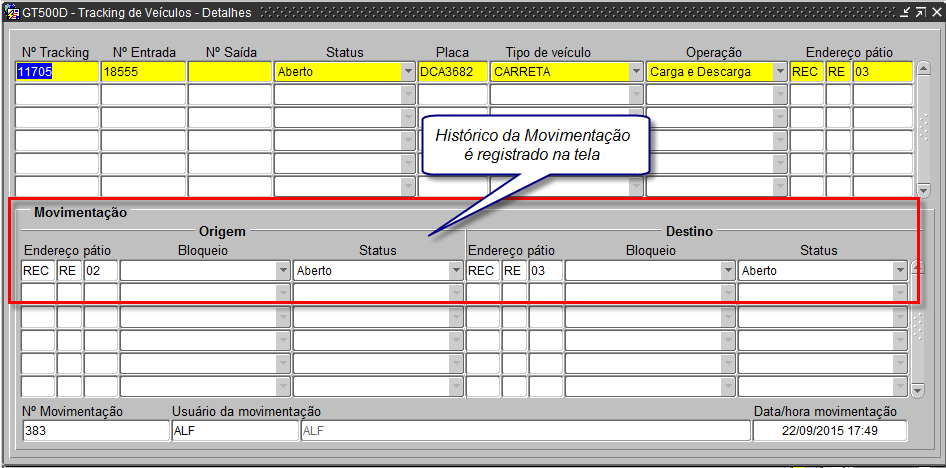Open the Origem Status dropdown showing Aberto
Viewport: 946px width, 468px height.
(456, 271)
